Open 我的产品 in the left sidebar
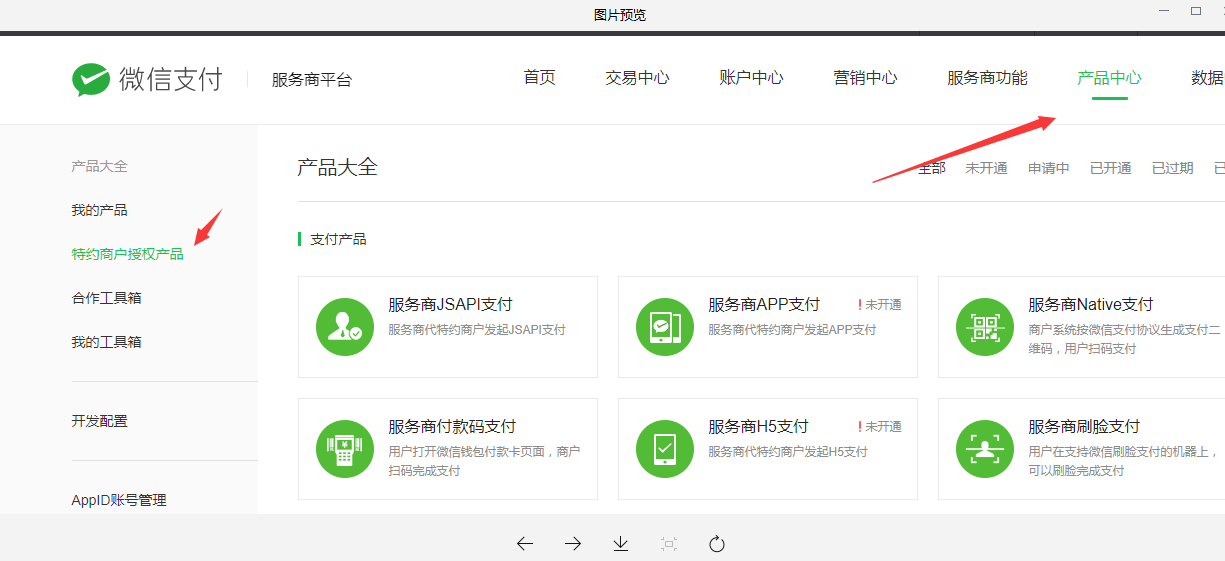Screen dimensions: 1225x561 click(99, 210)
